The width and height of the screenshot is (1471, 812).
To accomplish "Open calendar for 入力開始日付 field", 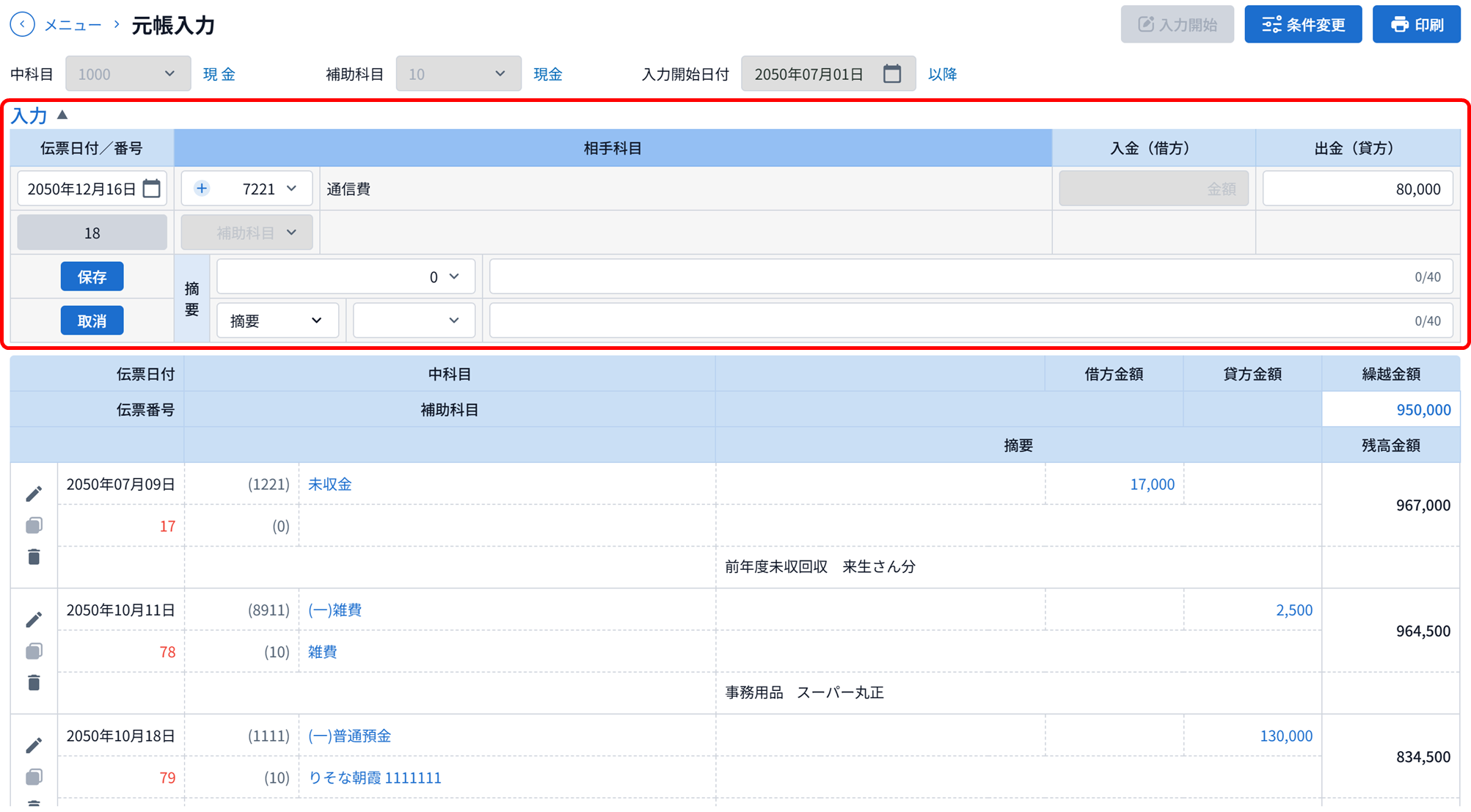I will point(892,74).
